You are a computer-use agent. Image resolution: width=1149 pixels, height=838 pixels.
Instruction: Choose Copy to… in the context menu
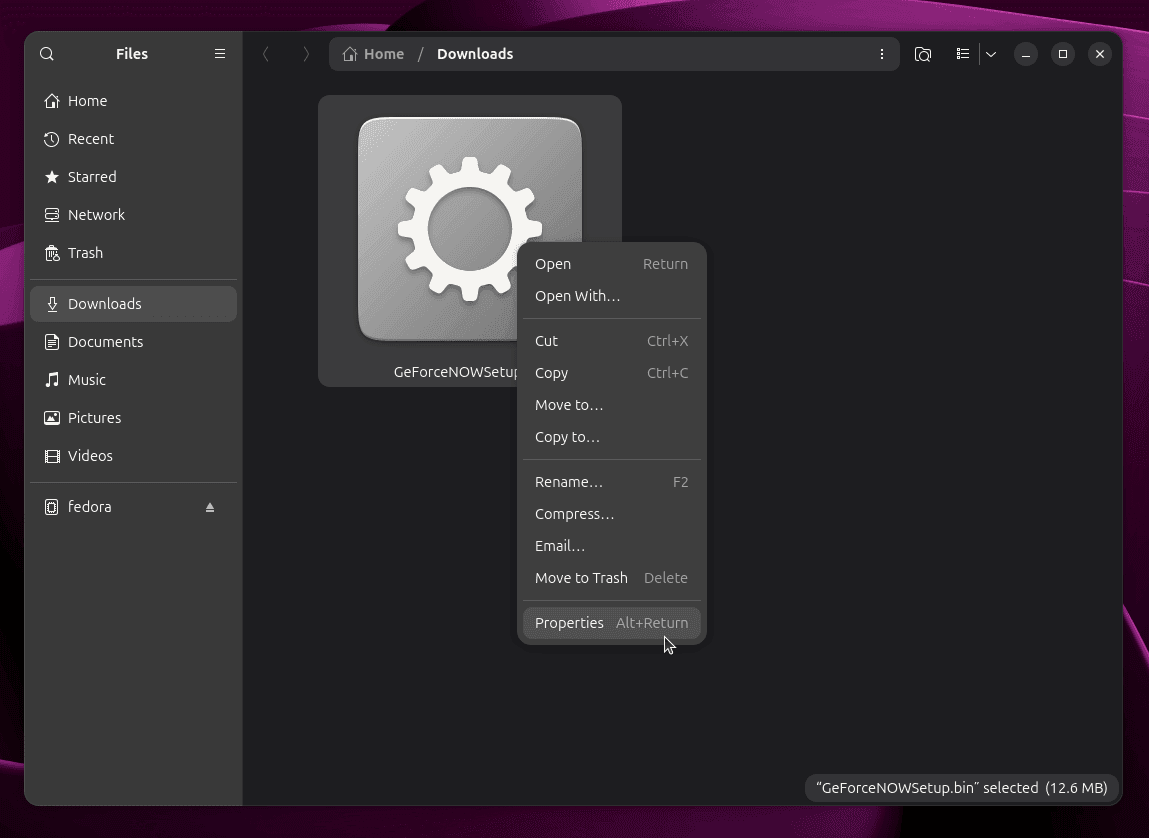[x=611, y=437]
